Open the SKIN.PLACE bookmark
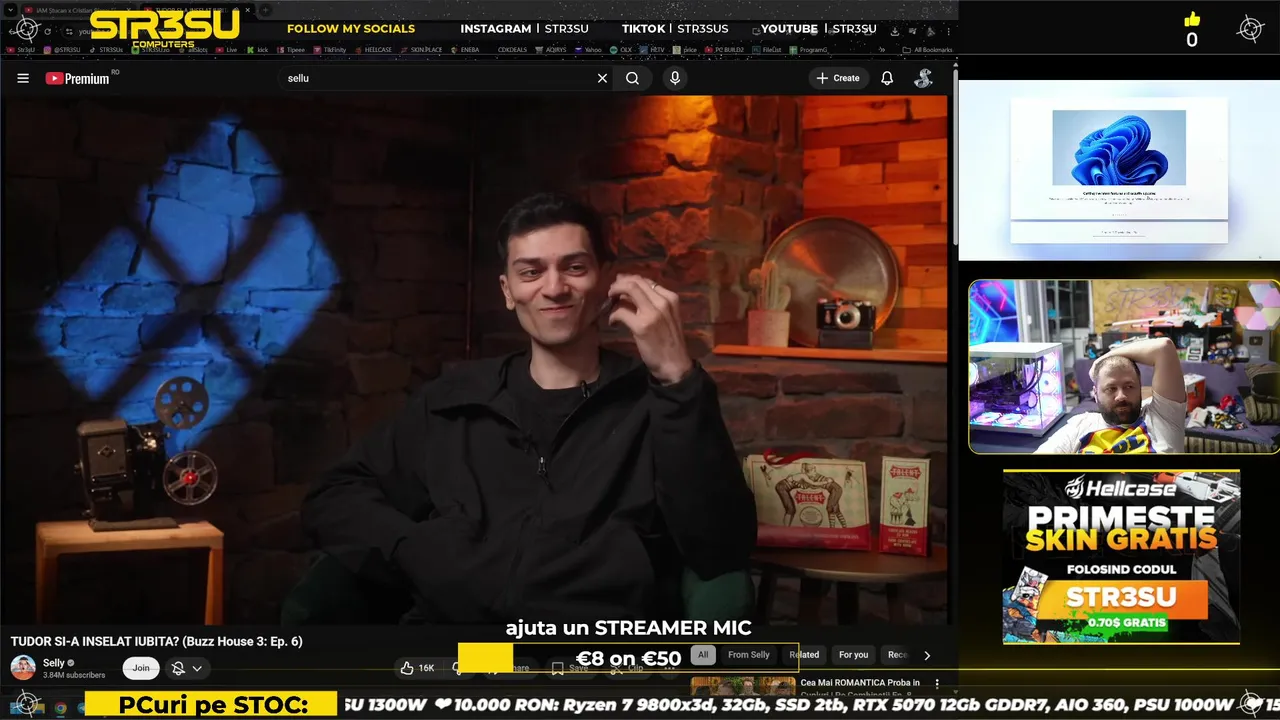 click(x=420, y=49)
